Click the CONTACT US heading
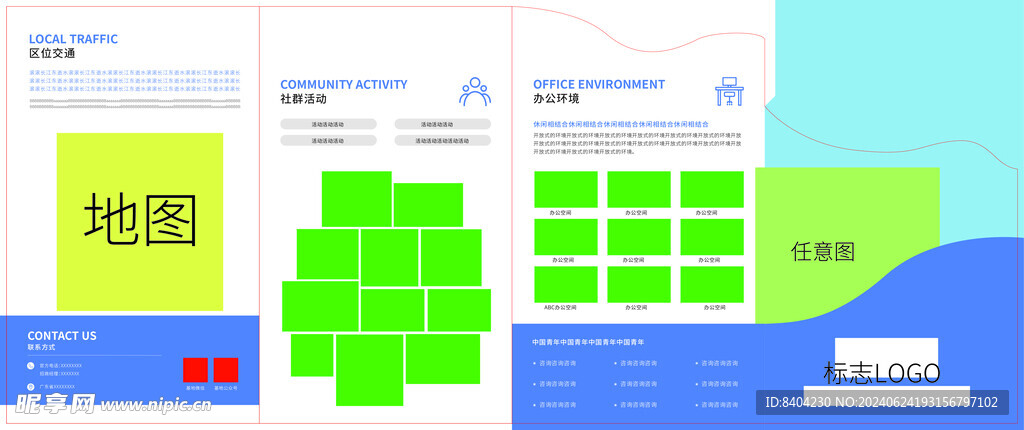 pyautogui.click(x=62, y=336)
